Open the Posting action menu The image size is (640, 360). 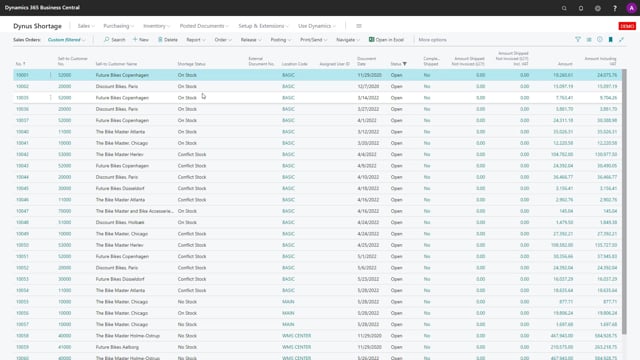281,40
